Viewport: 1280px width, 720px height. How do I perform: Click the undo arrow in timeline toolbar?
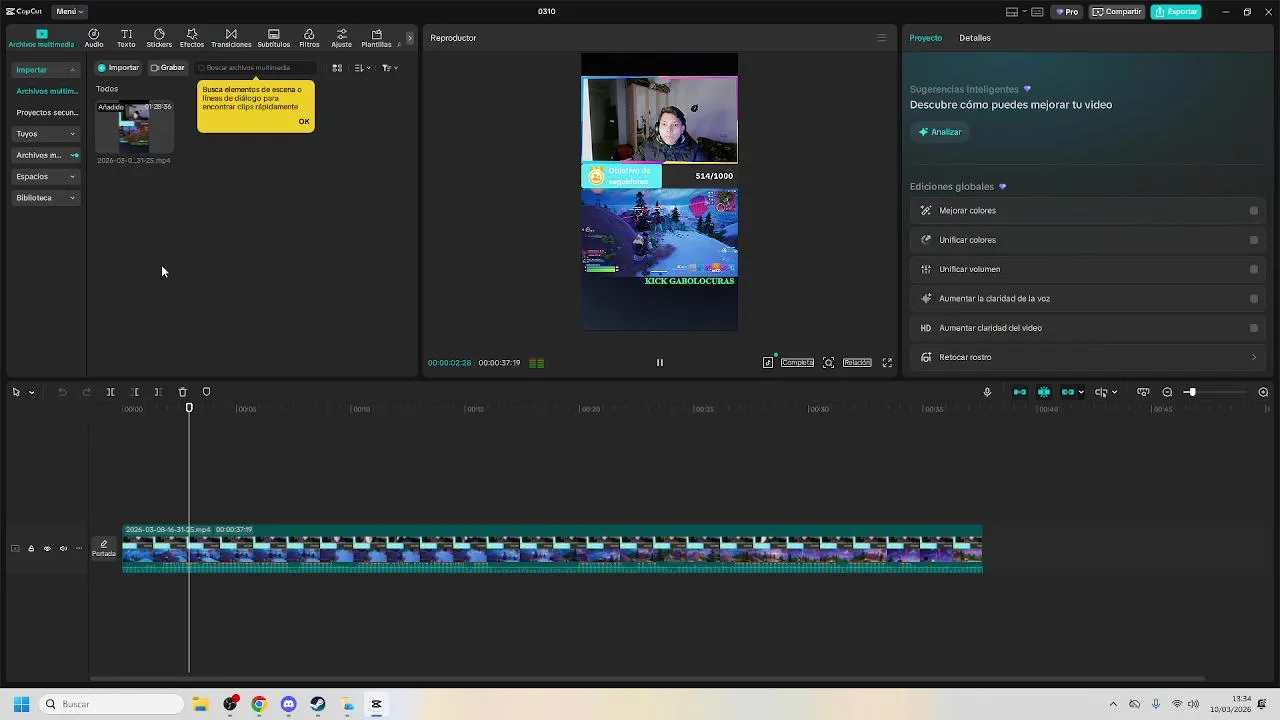coord(62,392)
